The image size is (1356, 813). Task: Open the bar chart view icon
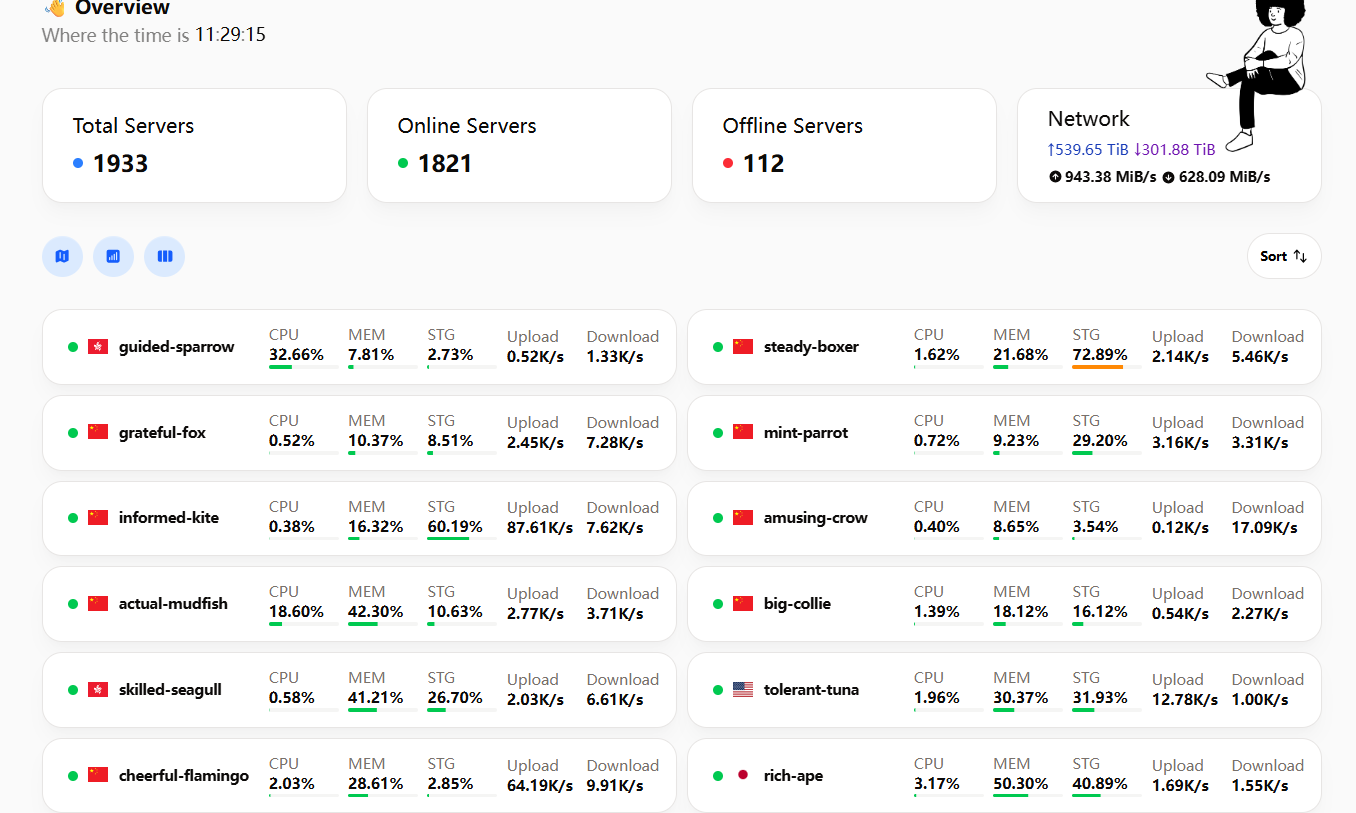113,256
